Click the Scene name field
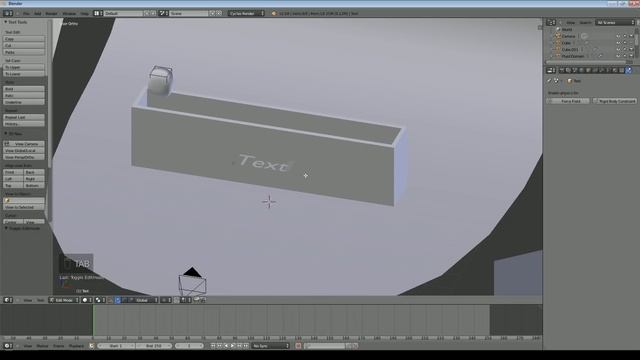This screenshot has height=360, width=640. click(189, 13)
